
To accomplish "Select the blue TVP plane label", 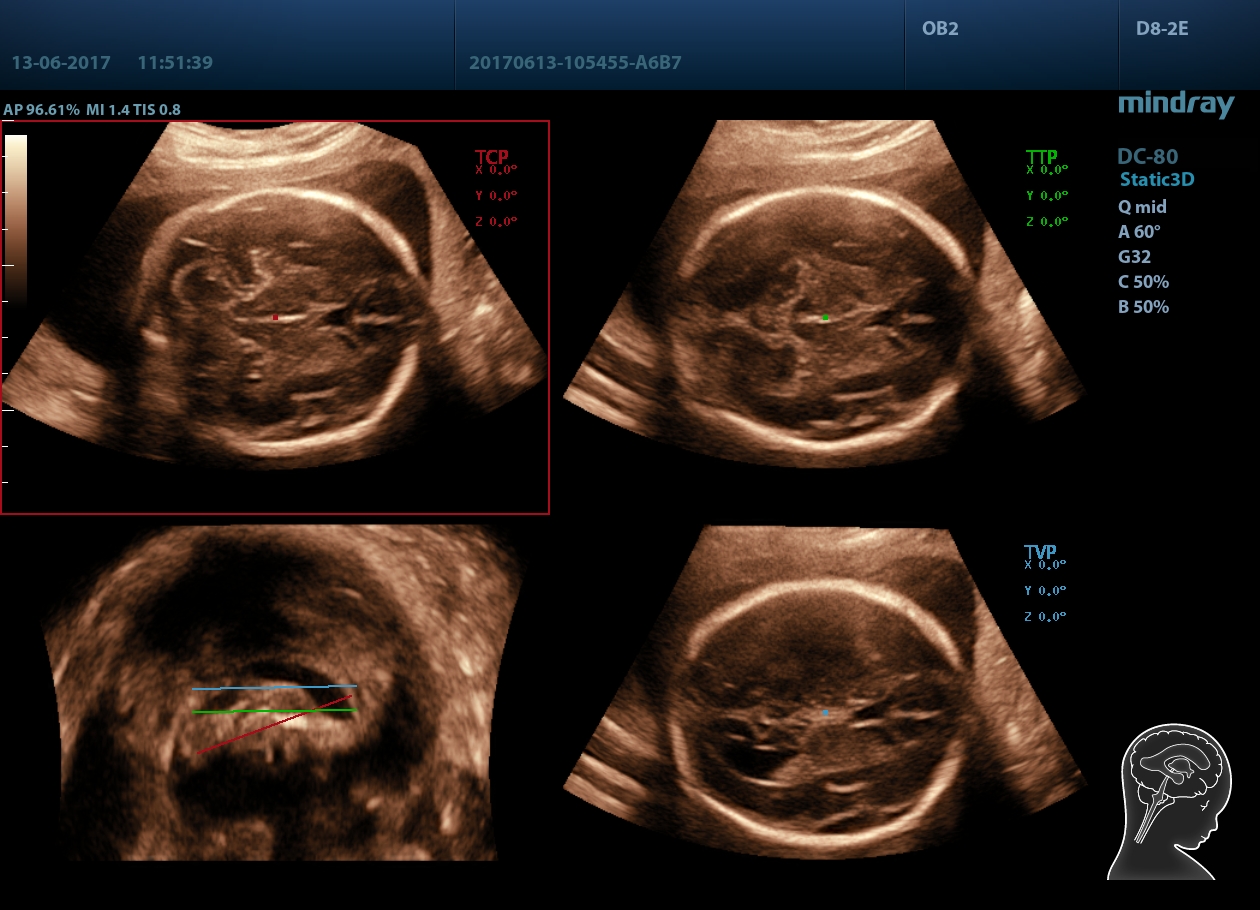I will click(1040, 551).
